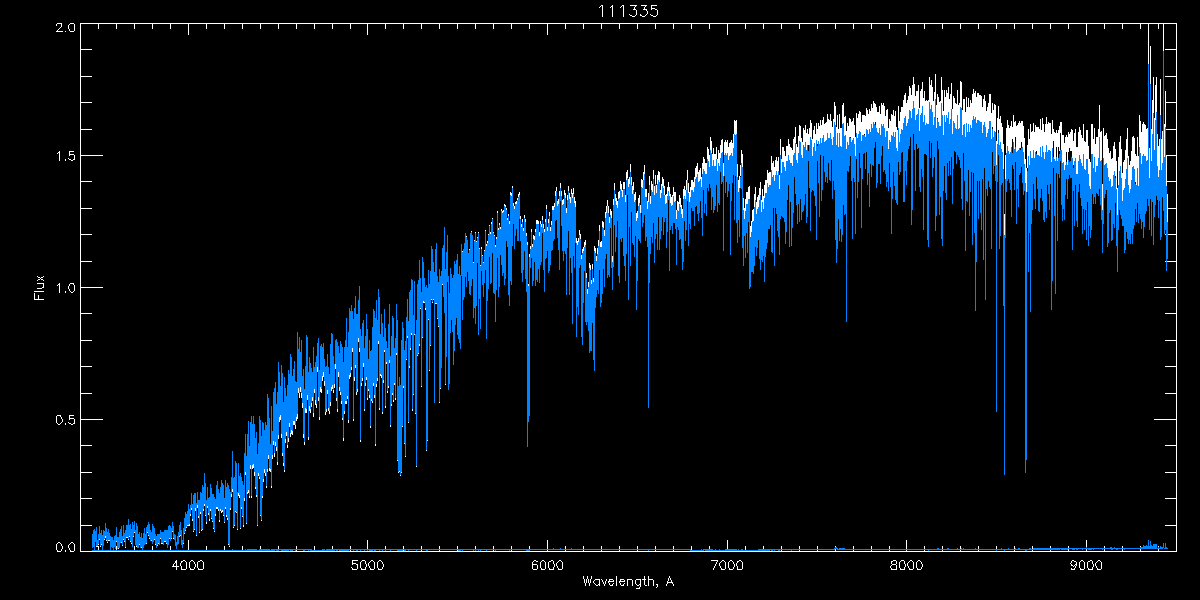Click the 0.5 flux tick label
The width and height of the screenshot is (1200, 600).
(x=65, y=419)
